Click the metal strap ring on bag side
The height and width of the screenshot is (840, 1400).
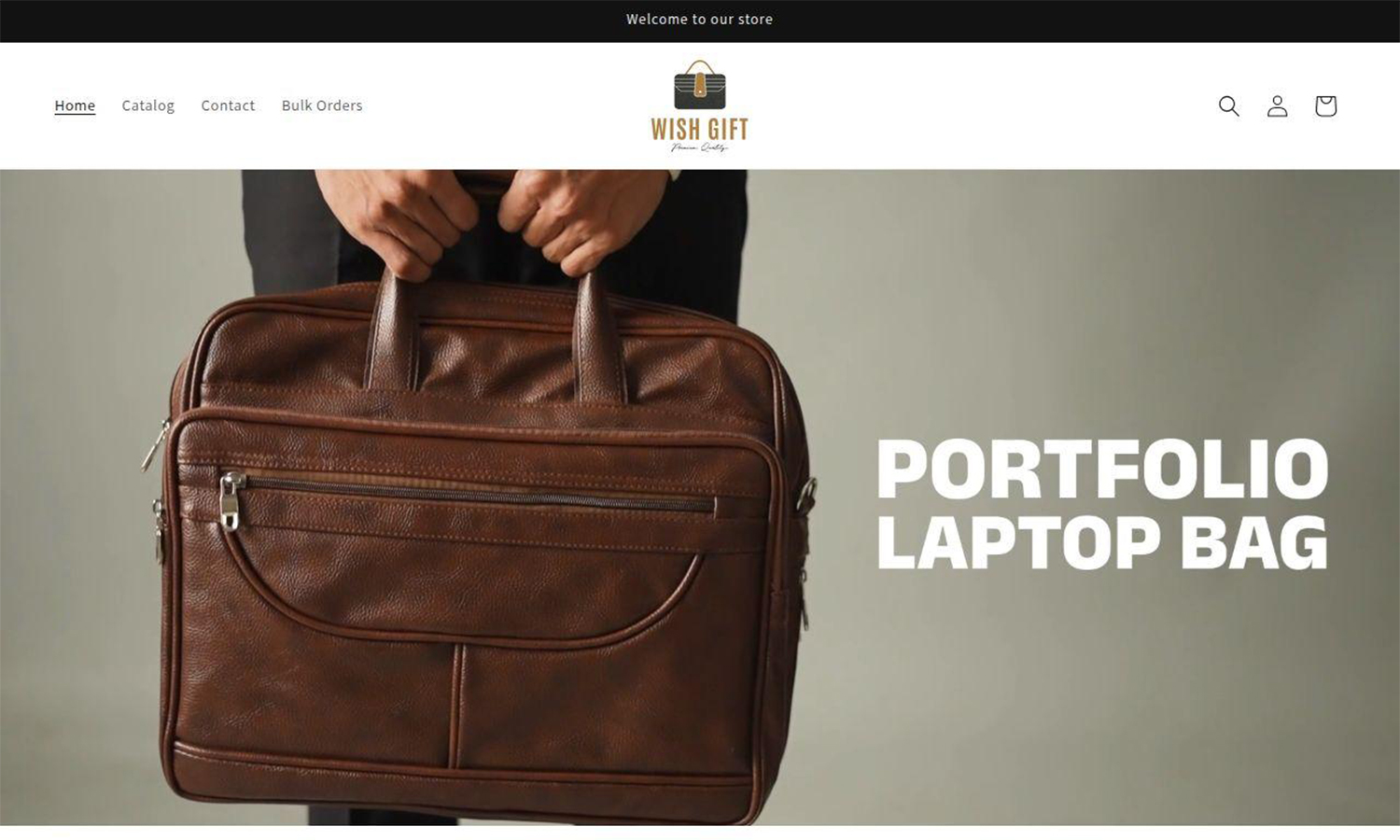(806, 495)
